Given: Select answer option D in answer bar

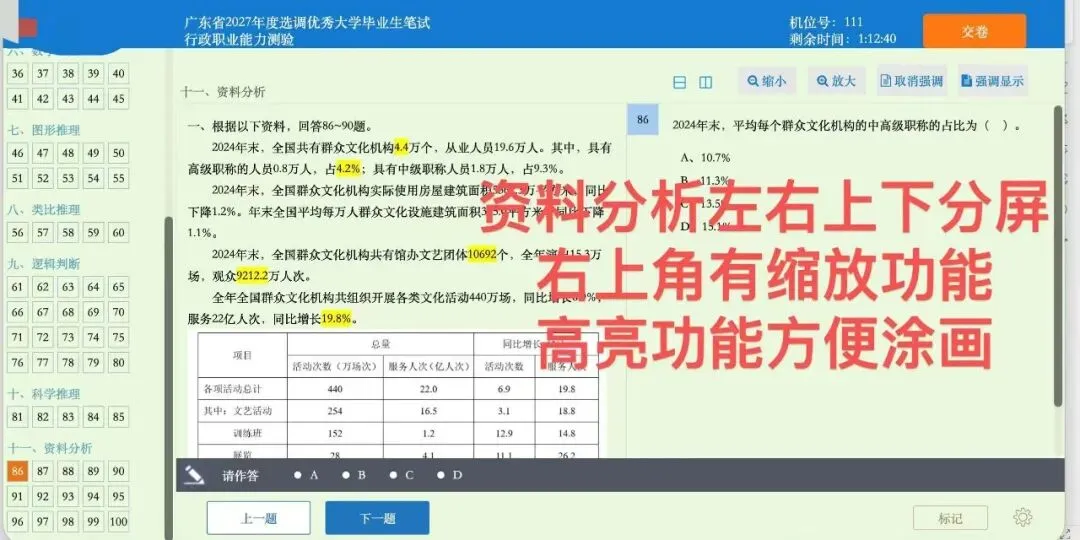Looking at the screenshot, I should pyautogui.click(x=449, y=475).
